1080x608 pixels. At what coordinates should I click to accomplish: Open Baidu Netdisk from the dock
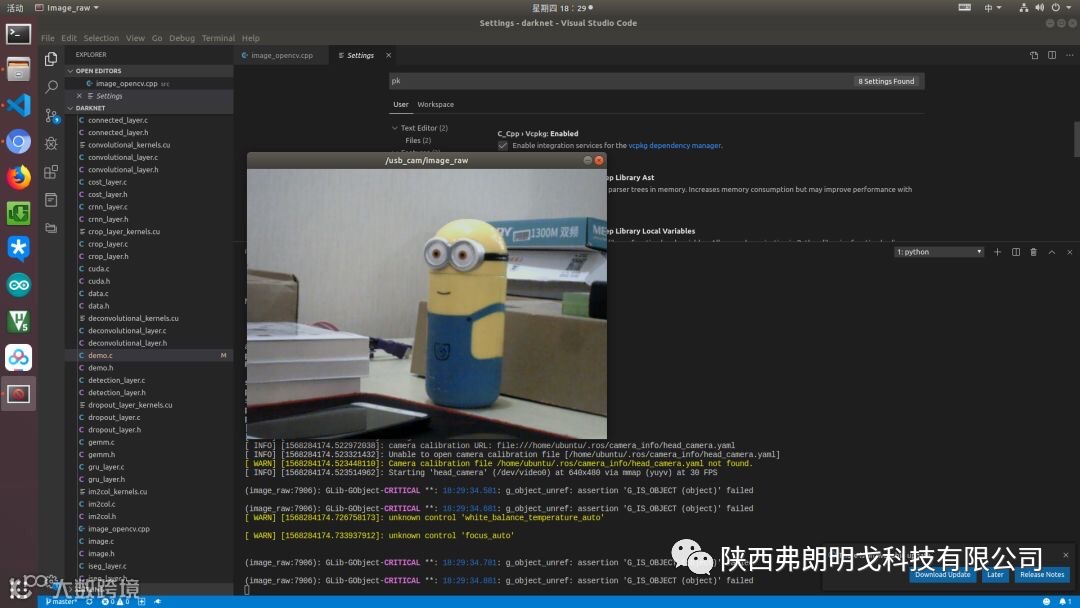tap(19, 357)
